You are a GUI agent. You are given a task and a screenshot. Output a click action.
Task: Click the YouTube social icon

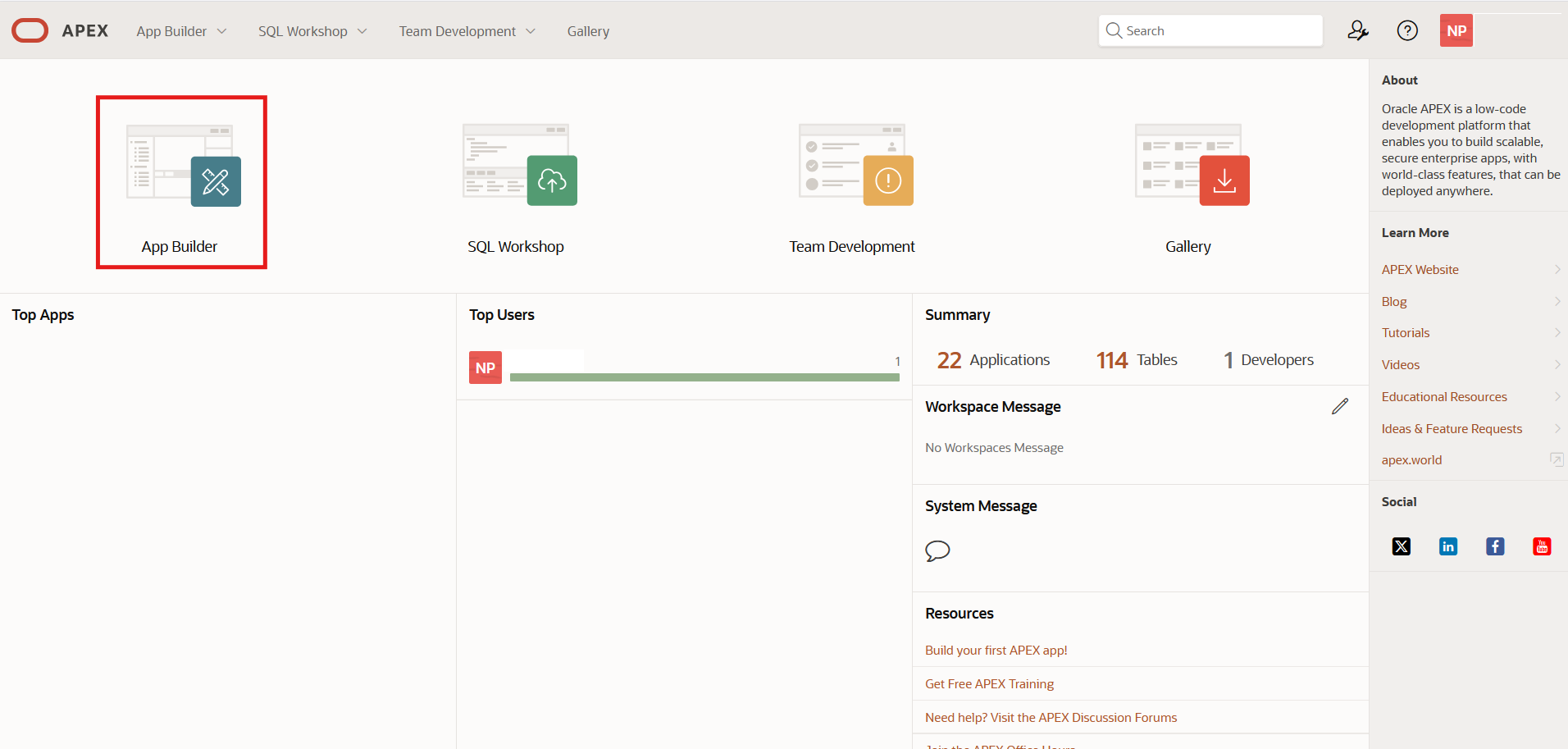tap(1542, 546)
